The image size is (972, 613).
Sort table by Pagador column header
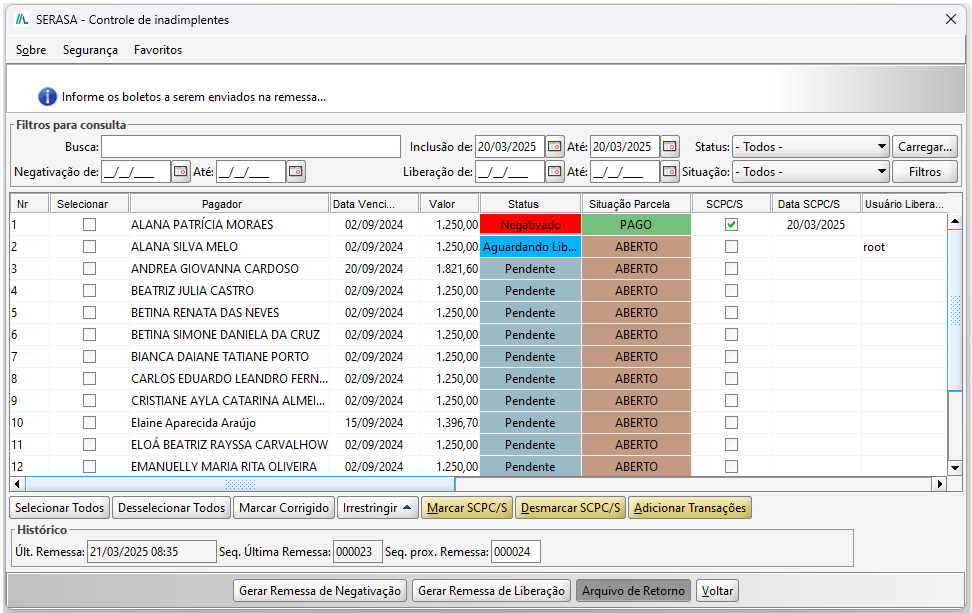(x=229, y=204)
